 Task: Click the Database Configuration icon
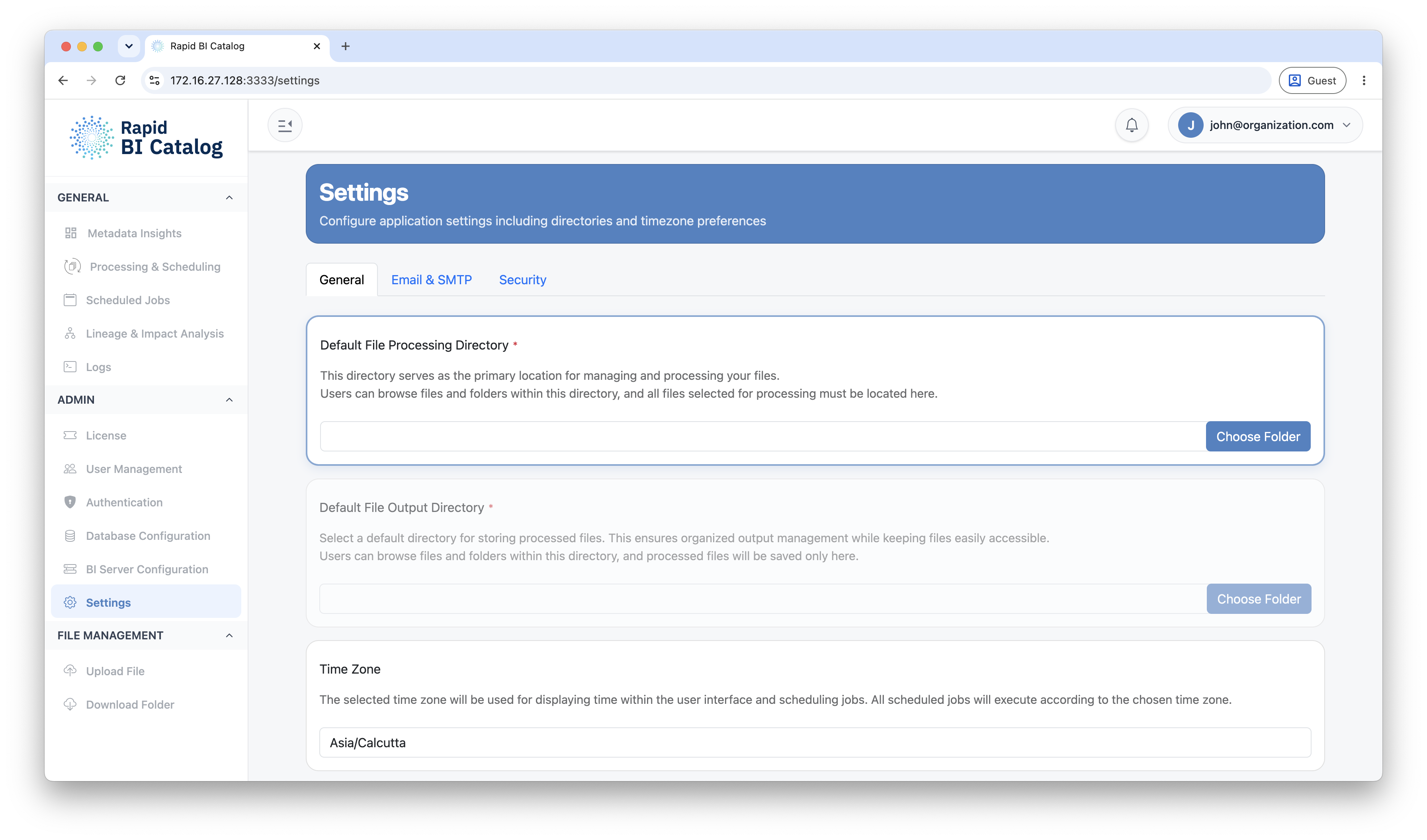coord(70,535)
